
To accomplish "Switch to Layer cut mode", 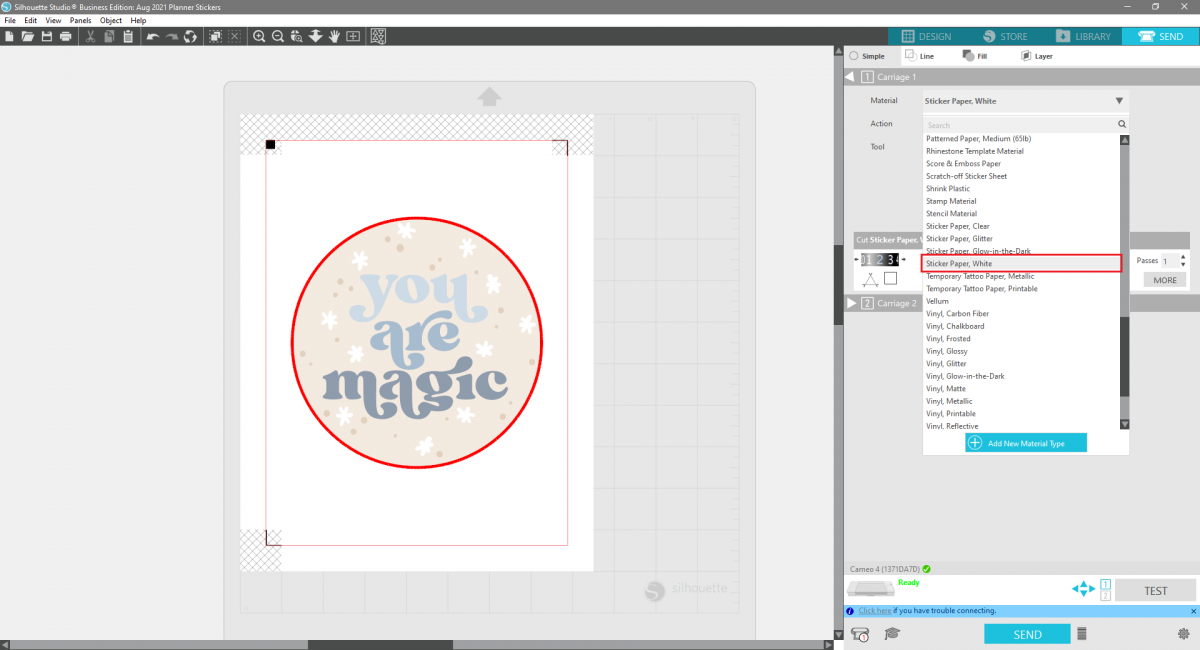I will (x=1036, y=56).
